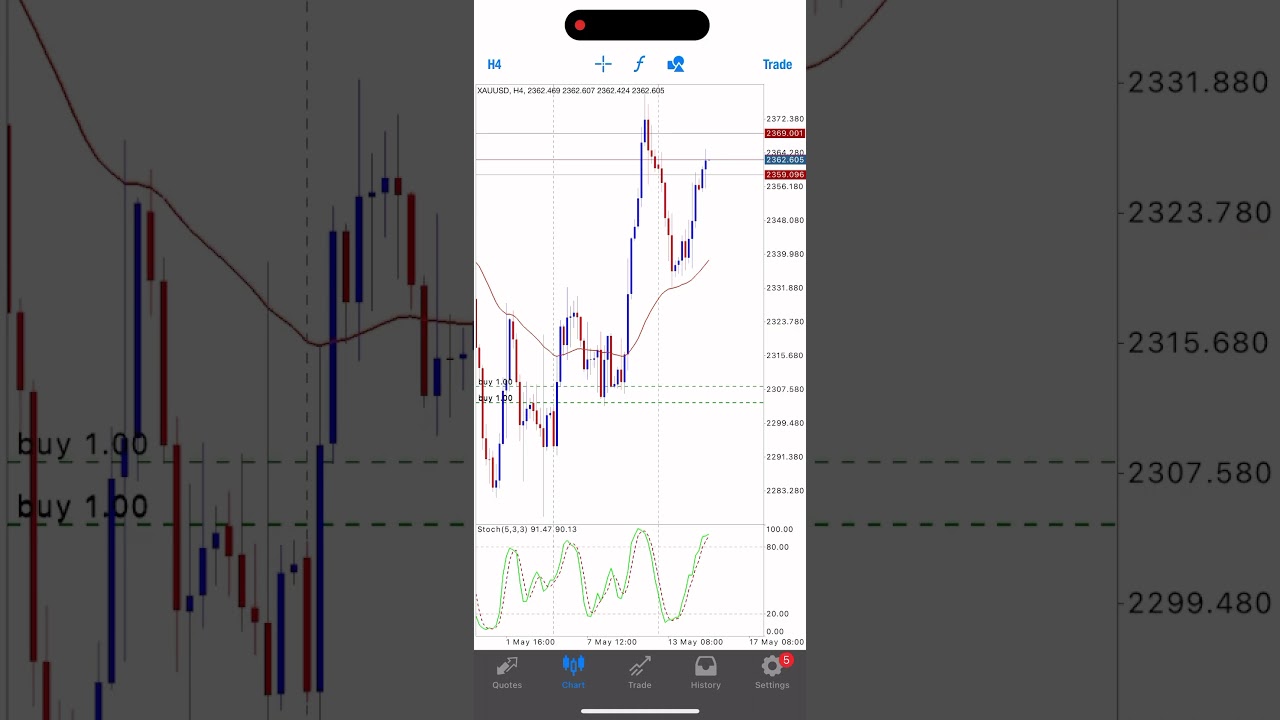Tap the '17 May 08:00' time axis label
The width and height of the screenshot is (1280, 720).
[x=777, y=642]
